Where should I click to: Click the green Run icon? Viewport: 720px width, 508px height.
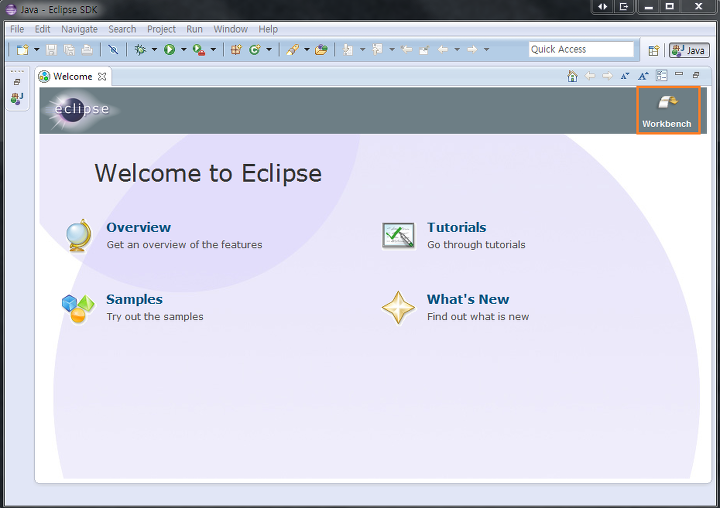tap(169, 50)
